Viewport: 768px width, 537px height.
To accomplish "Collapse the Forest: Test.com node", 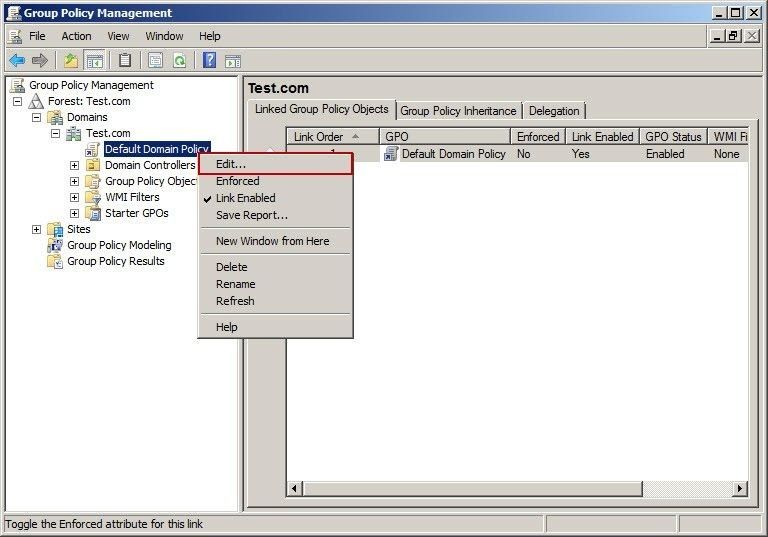I will 18,101.
